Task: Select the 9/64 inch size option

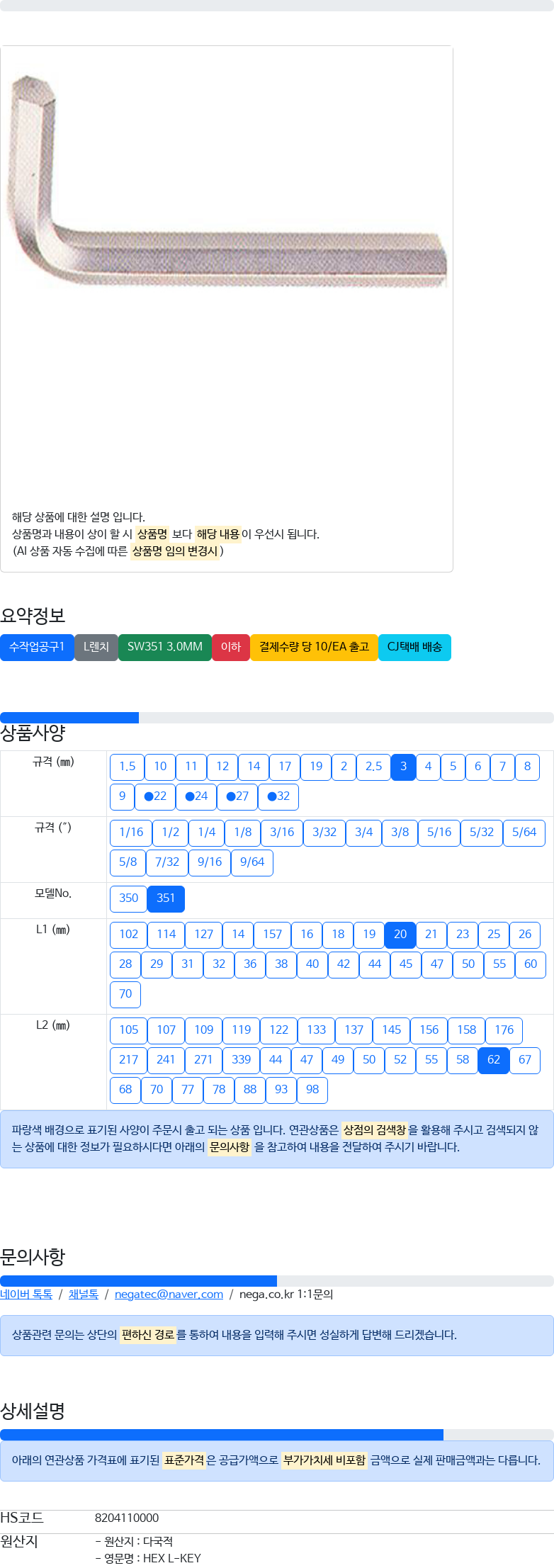Action: (x=252, y=862)
